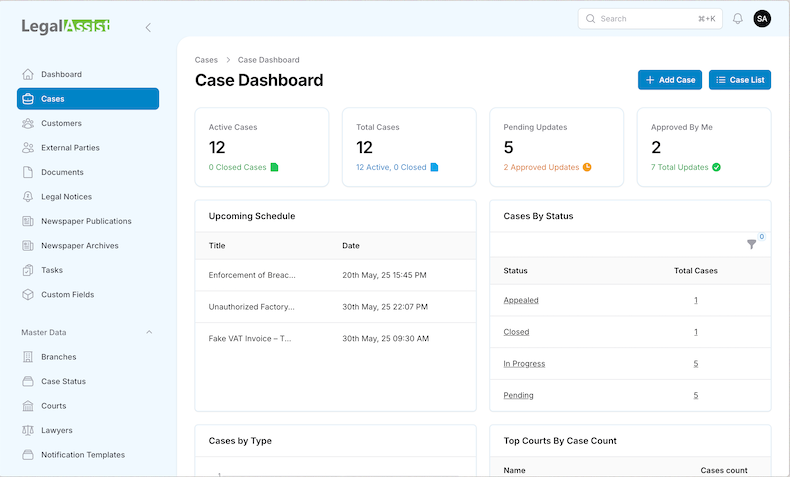Screen dimensions: 790x477
Task: Click the Case Status icon
Action: (x=28, y=381)
